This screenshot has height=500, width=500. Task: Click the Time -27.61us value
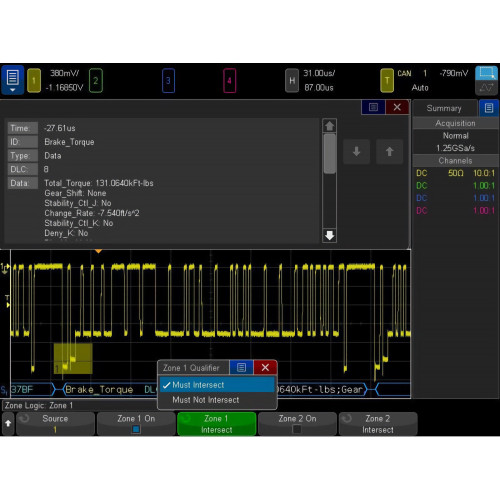point(60,128)
